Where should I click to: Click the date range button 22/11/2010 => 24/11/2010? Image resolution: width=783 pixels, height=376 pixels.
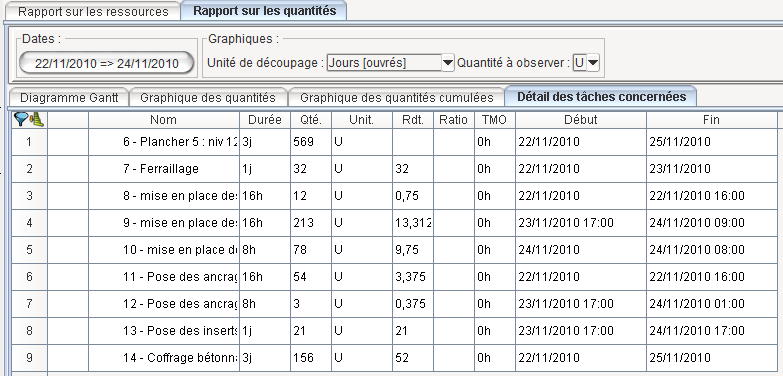click(x=106, y=63)
